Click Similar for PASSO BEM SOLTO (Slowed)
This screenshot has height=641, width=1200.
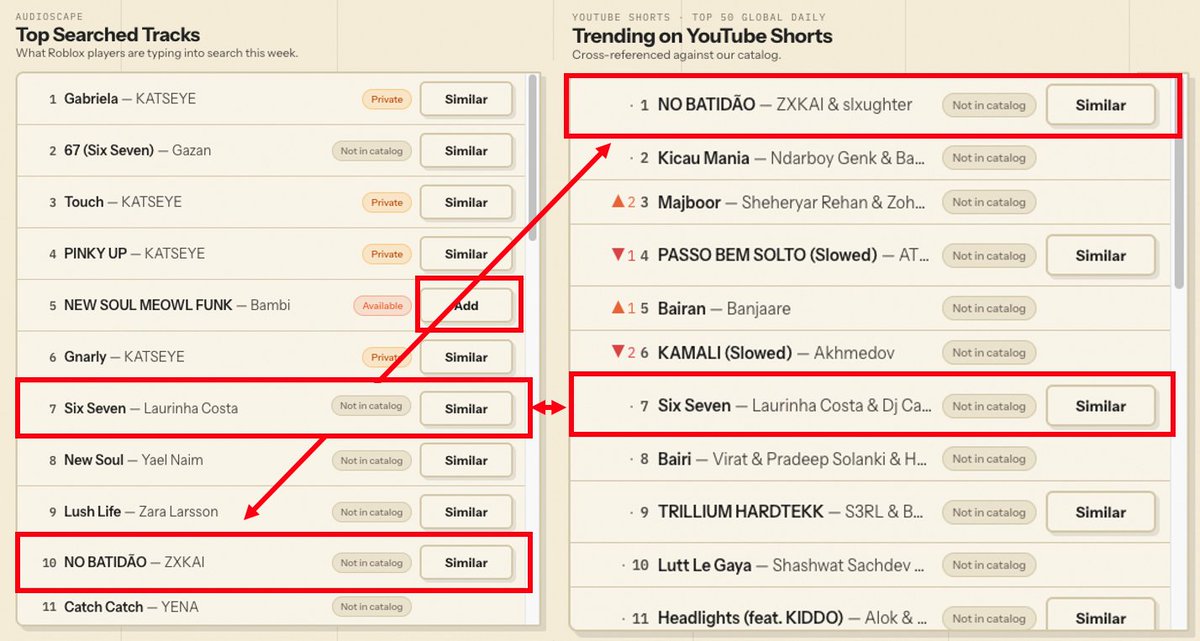tap(1101, 255)
